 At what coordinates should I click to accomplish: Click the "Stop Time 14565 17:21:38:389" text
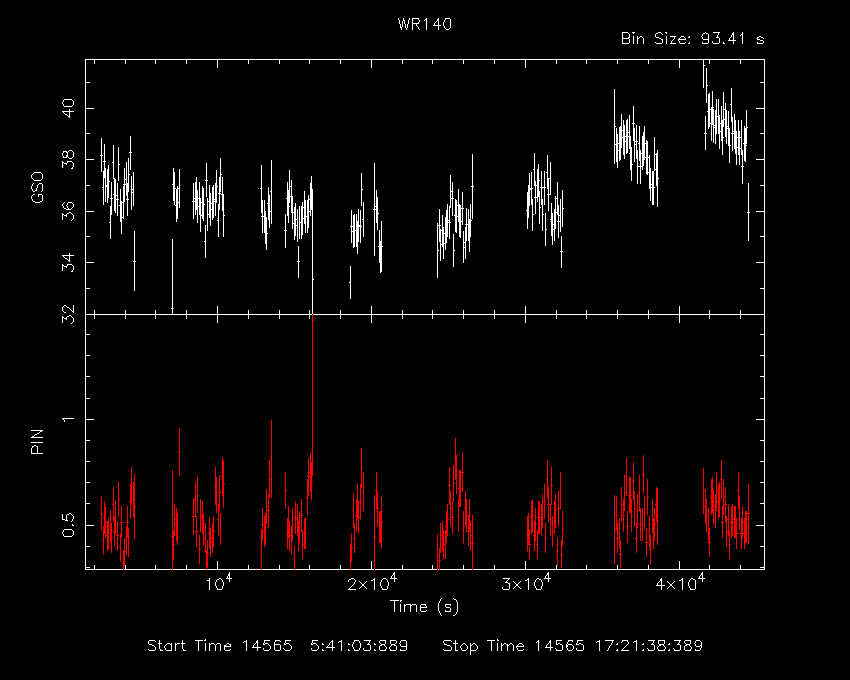[572, 646]
